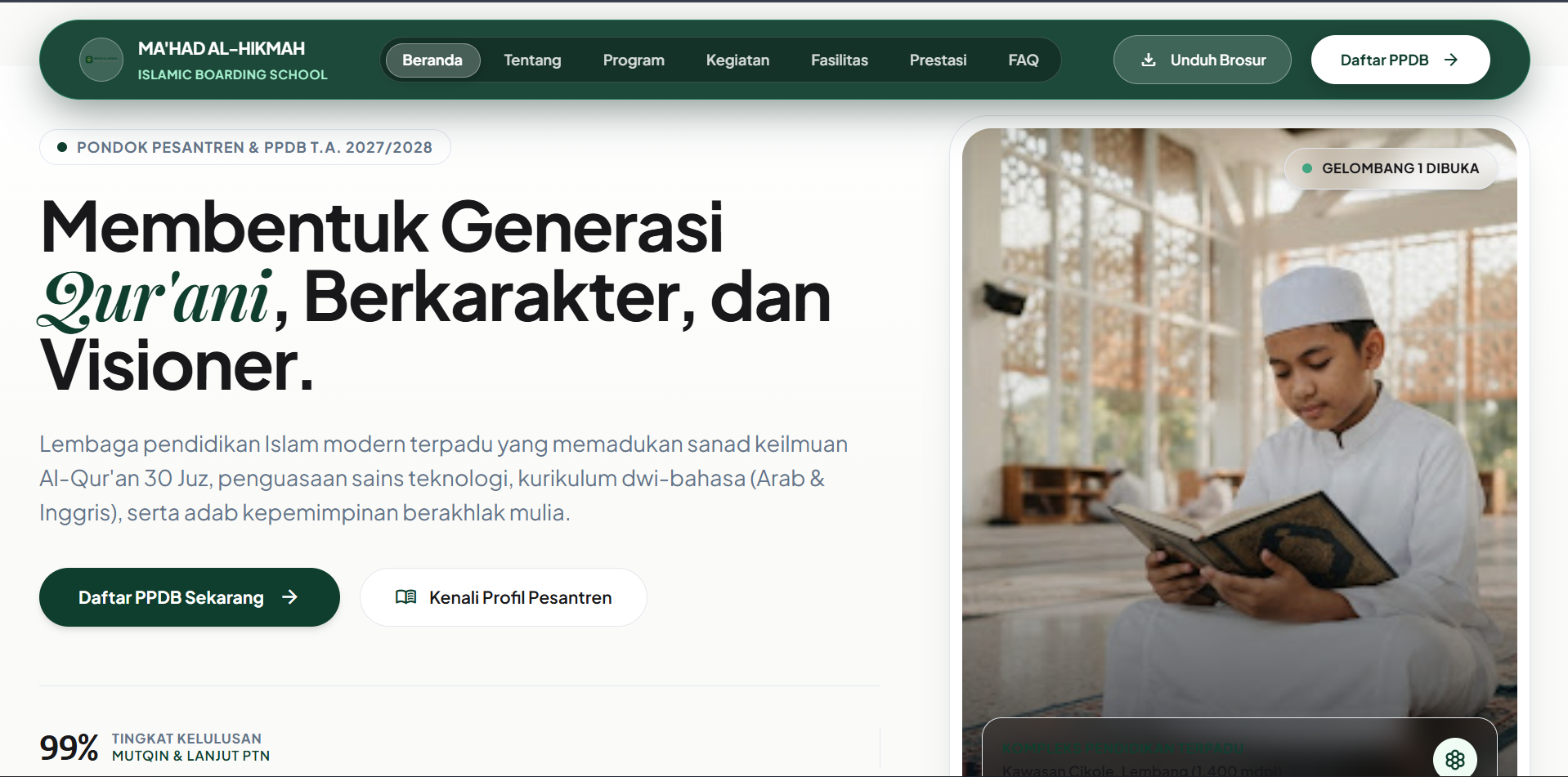Click the Gelombang 1 Dibuka badge
The width and height of the screenshot is (1568, 777).
[1391, 168]
